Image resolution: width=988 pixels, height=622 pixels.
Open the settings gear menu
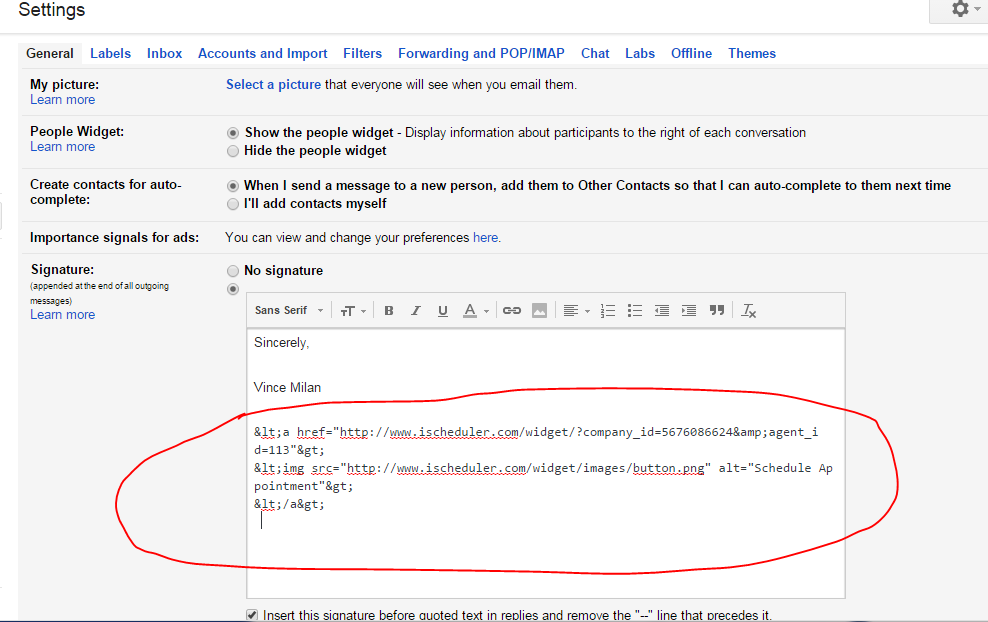960,9
